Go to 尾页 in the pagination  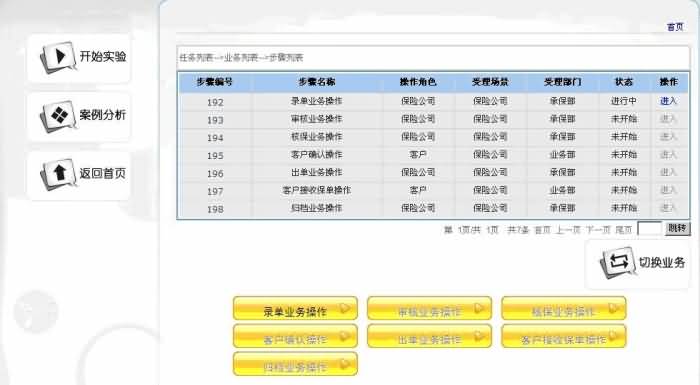pyautogui.click(x=624, y=230)
